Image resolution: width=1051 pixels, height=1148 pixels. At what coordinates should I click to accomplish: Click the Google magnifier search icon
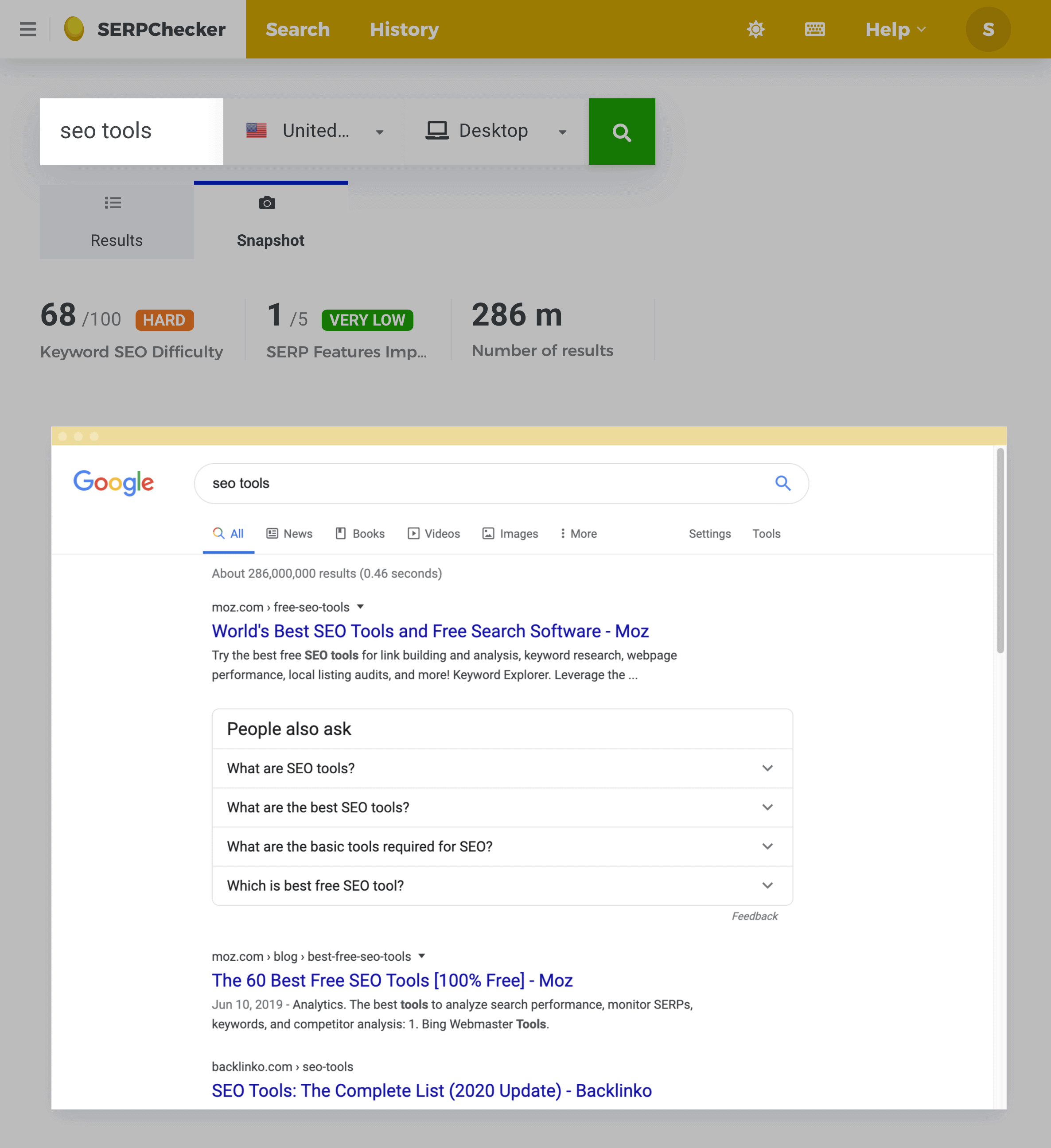pyautogui.click(x=783, y=484)
